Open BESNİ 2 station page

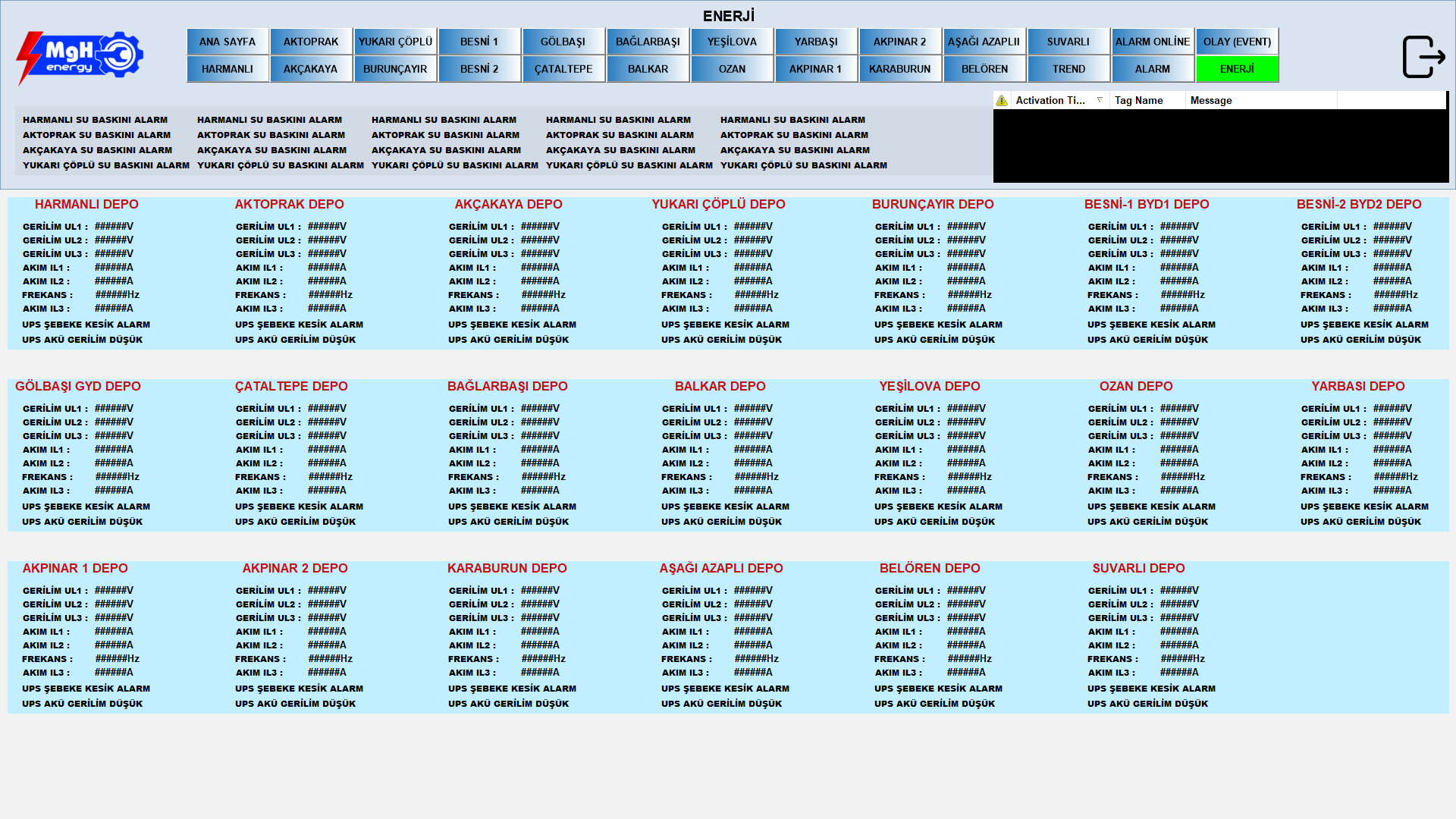(x=479, y=69)
